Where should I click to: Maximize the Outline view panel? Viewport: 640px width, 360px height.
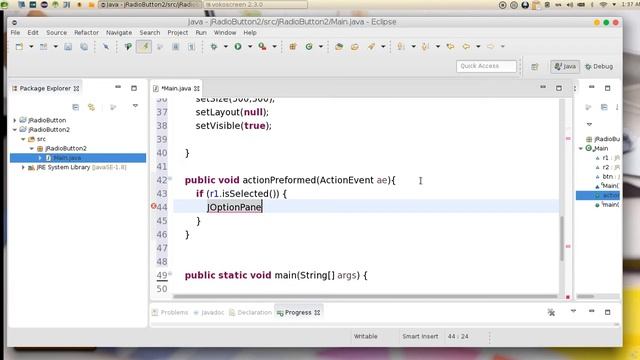[x=607, y=88]
